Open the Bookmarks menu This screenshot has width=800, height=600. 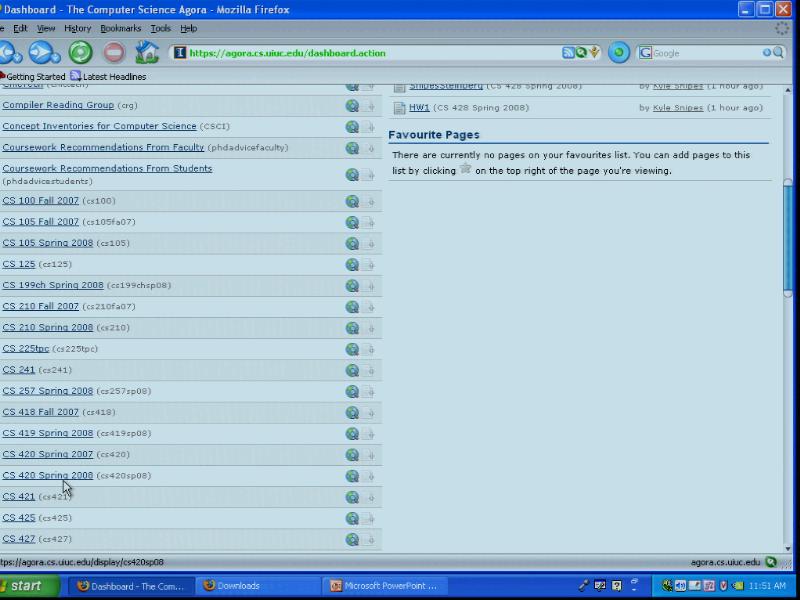coord(120,29)
